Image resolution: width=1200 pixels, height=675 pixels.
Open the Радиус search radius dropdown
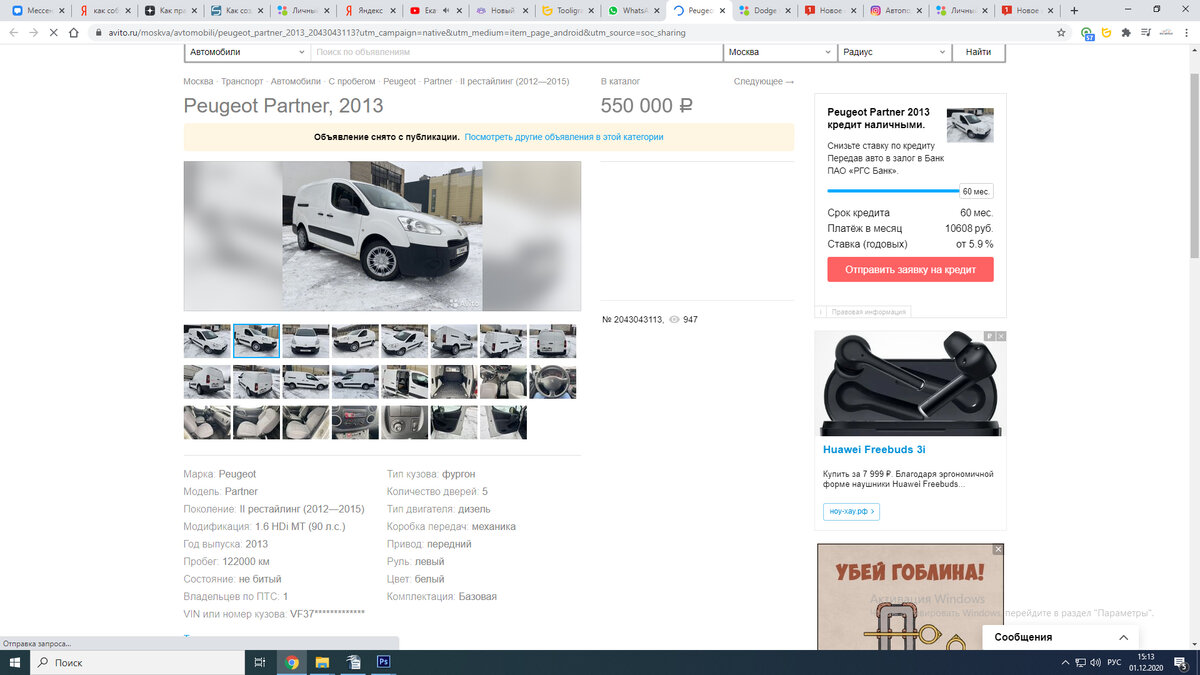click(894, 52)
